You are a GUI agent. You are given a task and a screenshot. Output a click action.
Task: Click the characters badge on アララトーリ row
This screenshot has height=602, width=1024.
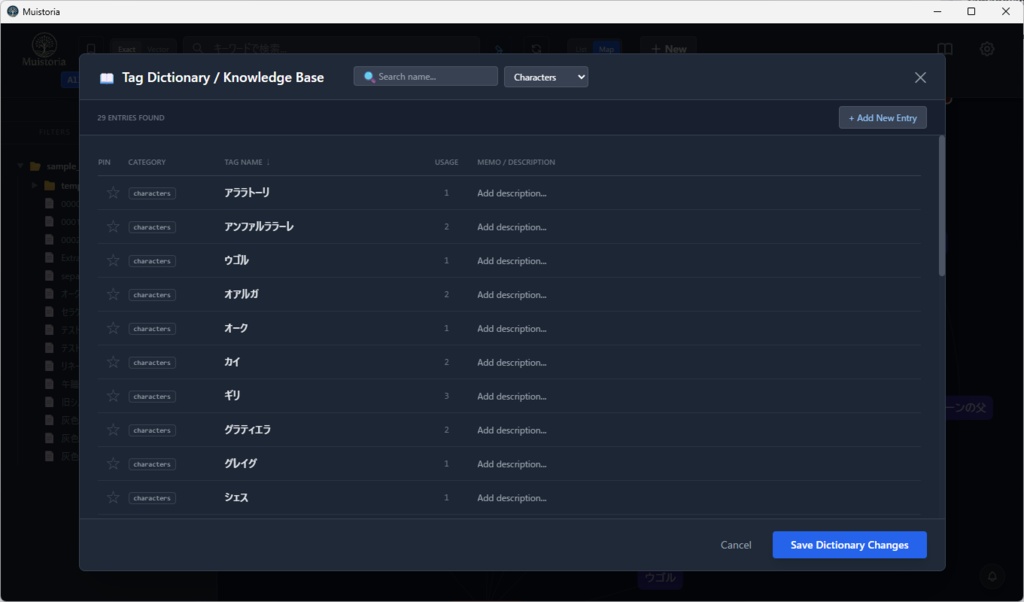click(152, 193)
